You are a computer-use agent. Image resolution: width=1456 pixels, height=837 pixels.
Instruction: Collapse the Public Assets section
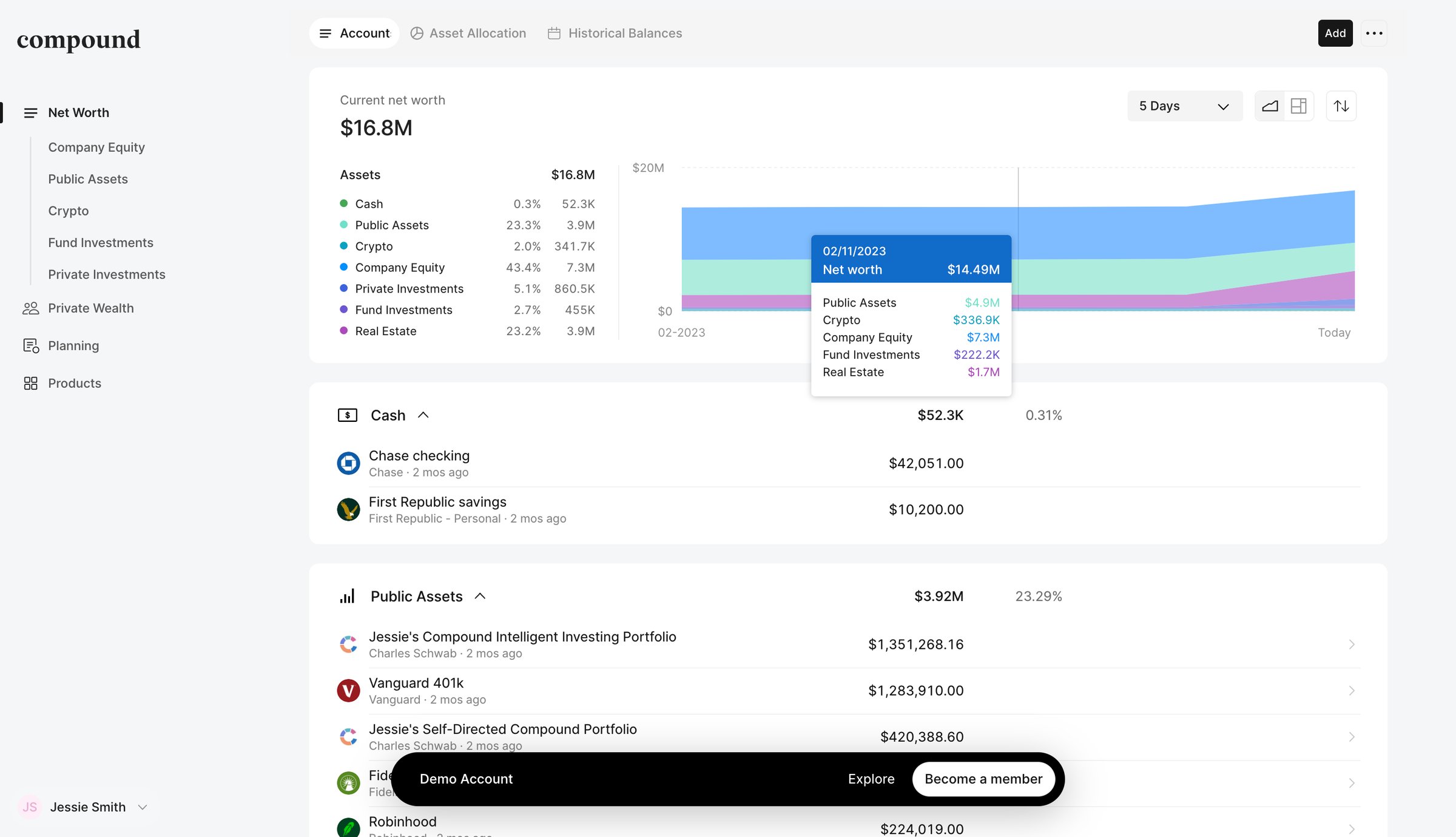click(480, 596)
